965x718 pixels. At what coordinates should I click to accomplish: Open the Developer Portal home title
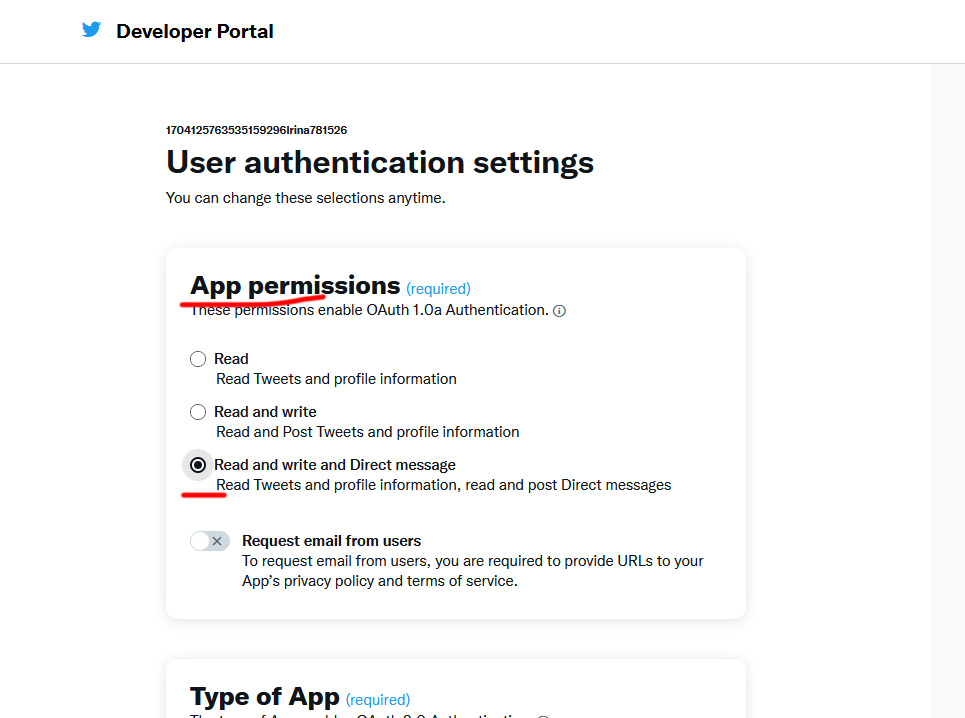coord(195,31)
